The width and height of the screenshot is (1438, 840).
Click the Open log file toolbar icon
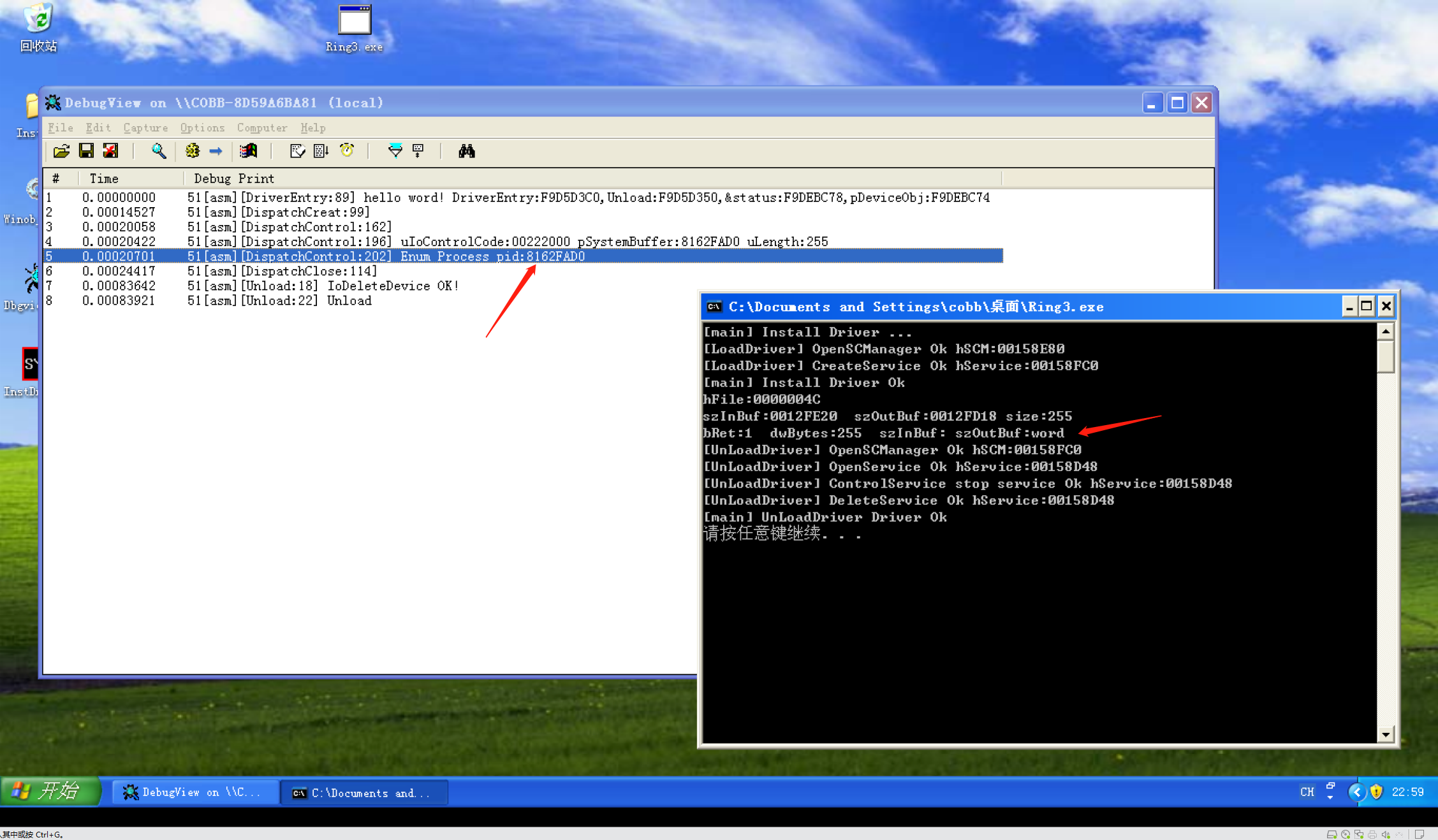click(x=61, y=151)
